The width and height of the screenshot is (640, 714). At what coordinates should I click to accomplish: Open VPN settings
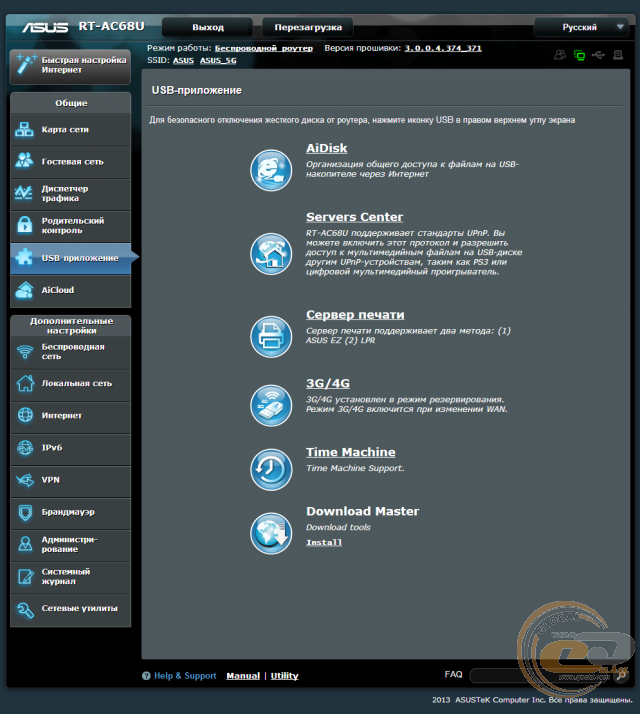click(x=71, y=480)
